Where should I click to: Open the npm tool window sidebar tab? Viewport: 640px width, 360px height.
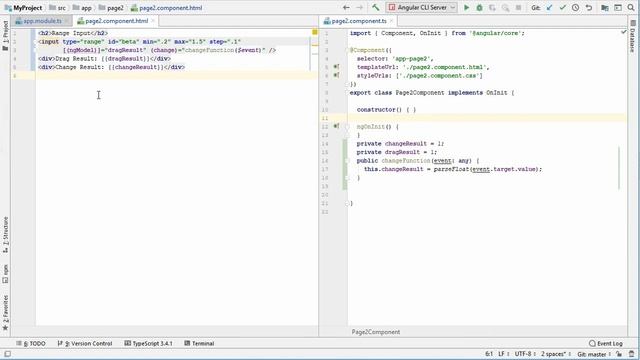point(5,274)
